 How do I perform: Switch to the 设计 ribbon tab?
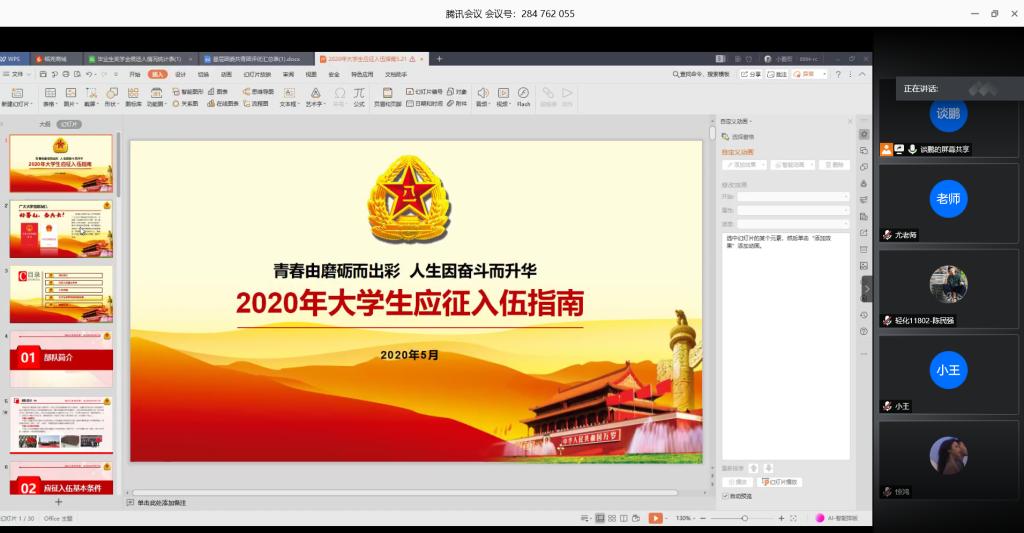point(180,74)
